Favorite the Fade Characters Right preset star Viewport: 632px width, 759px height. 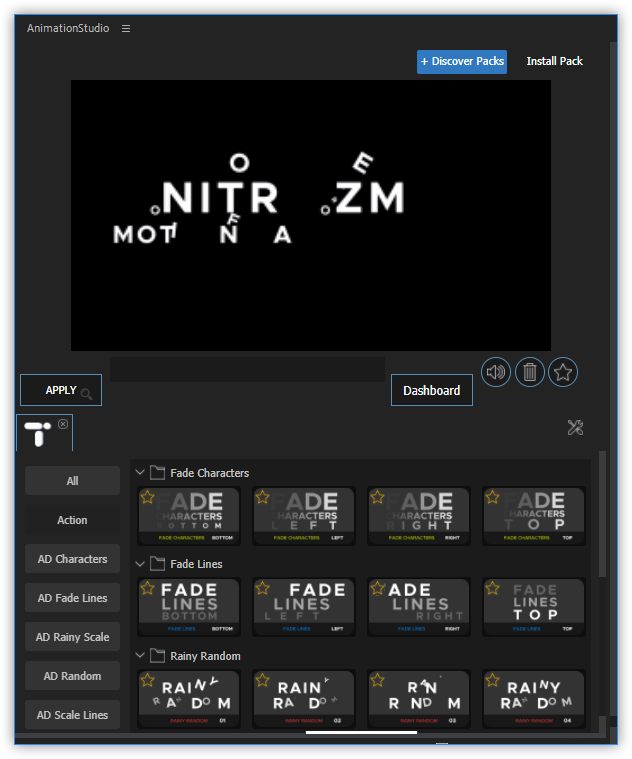tap(377, 497)
